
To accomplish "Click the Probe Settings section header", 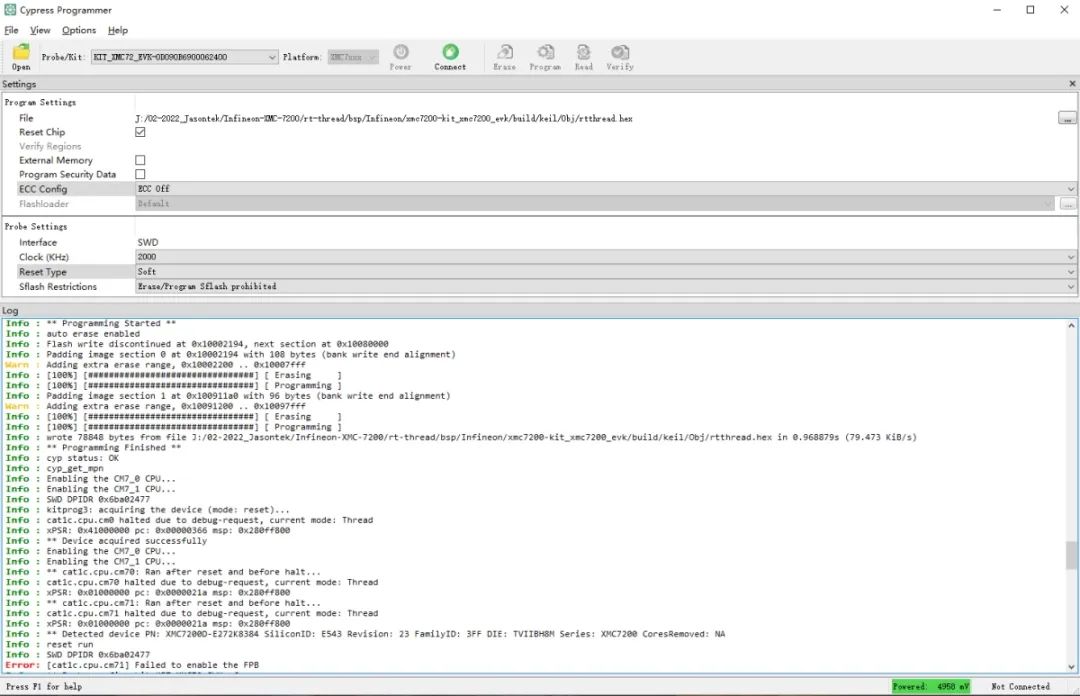I will click(x=36, y=226).
